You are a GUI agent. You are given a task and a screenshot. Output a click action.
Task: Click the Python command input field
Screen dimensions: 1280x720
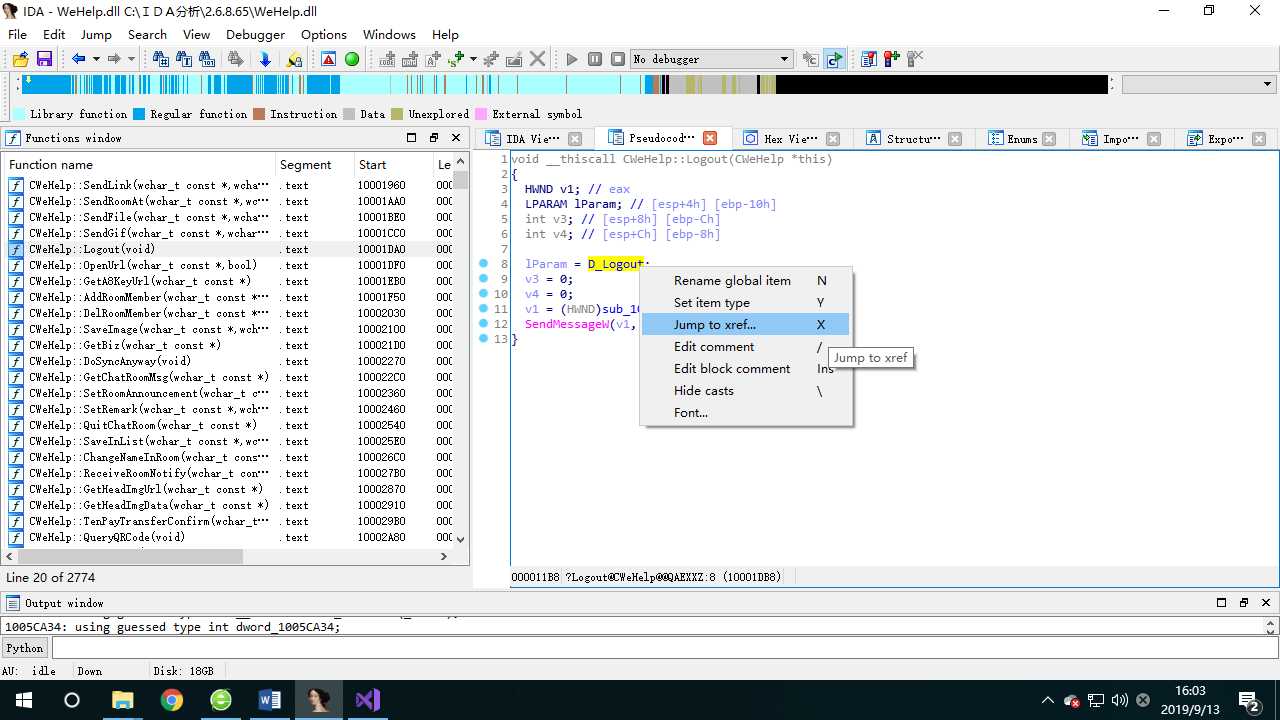tap(663, 648)
